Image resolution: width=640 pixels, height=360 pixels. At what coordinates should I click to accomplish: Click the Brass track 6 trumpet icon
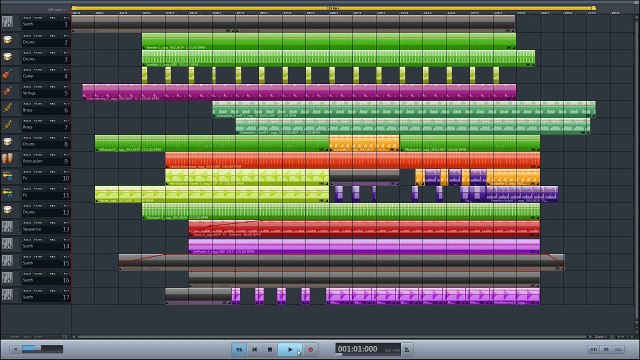[x=7, y=107]
